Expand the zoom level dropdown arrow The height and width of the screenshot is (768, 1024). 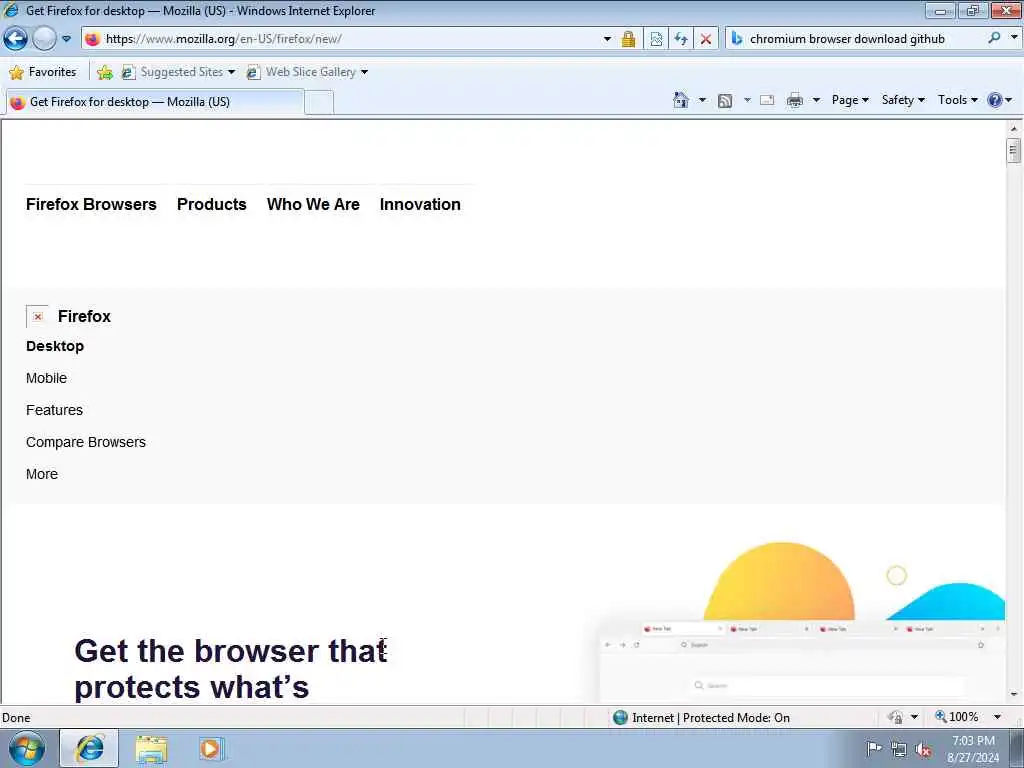click(997, 717)
